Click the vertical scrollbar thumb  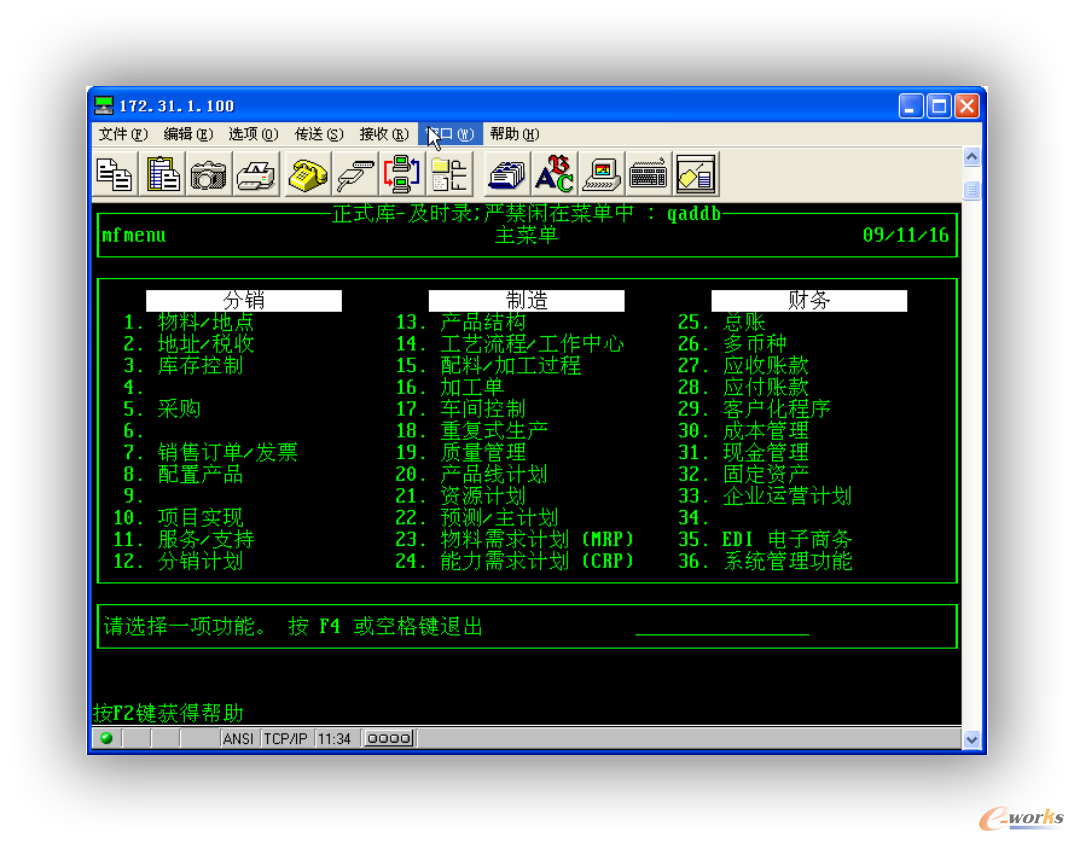coord(971,190)
